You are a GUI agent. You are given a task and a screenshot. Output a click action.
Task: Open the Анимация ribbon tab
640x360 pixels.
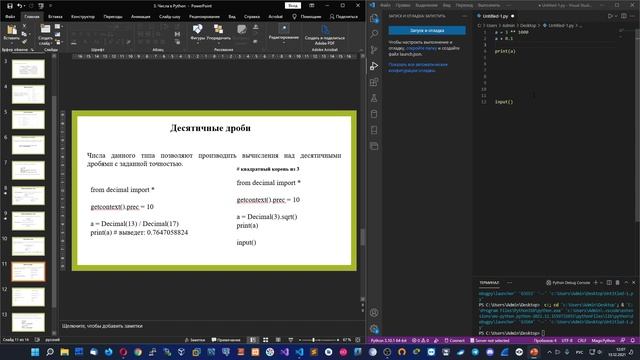(141, 17)
